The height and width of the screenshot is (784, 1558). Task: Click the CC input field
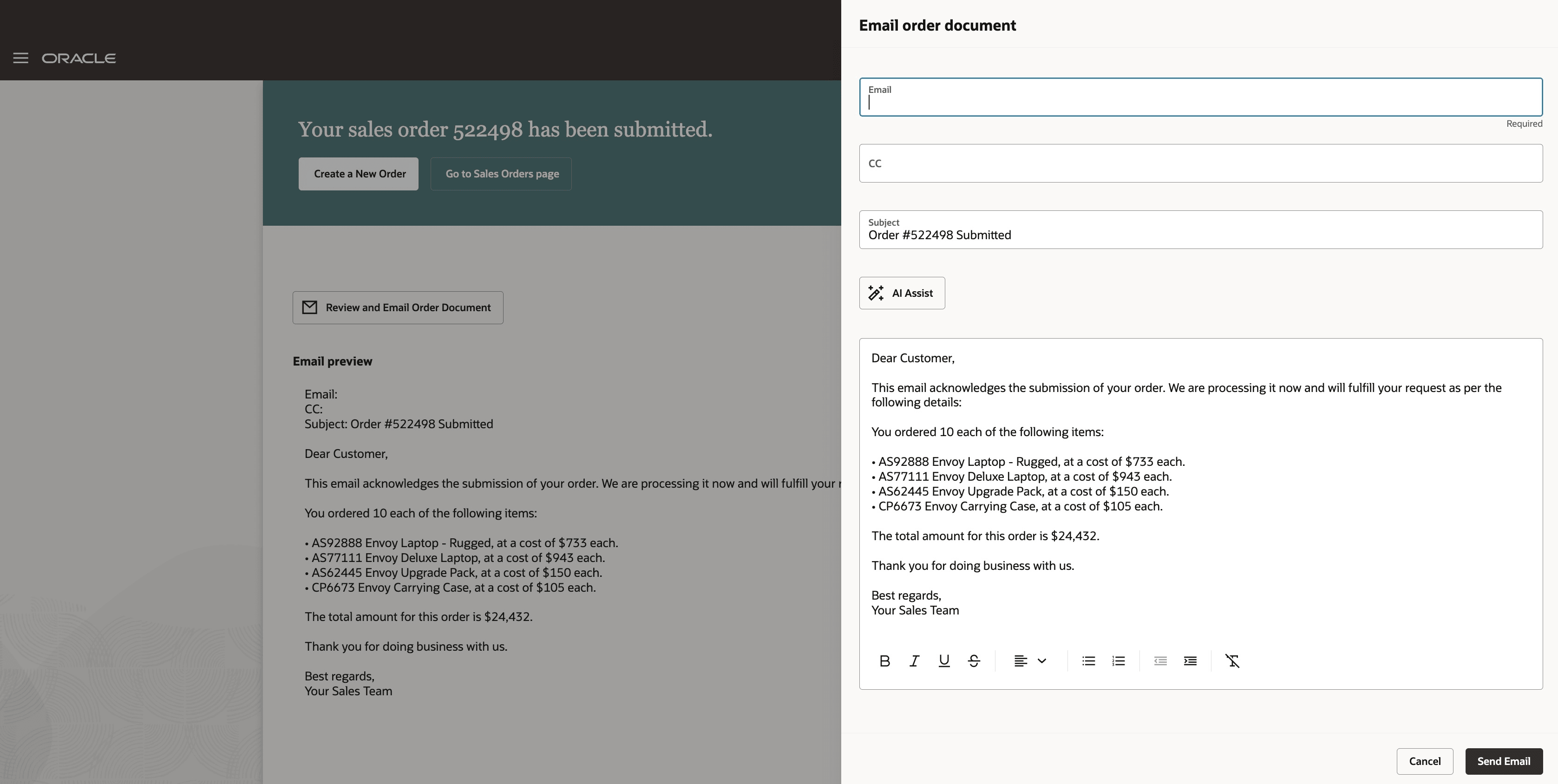1201,163
